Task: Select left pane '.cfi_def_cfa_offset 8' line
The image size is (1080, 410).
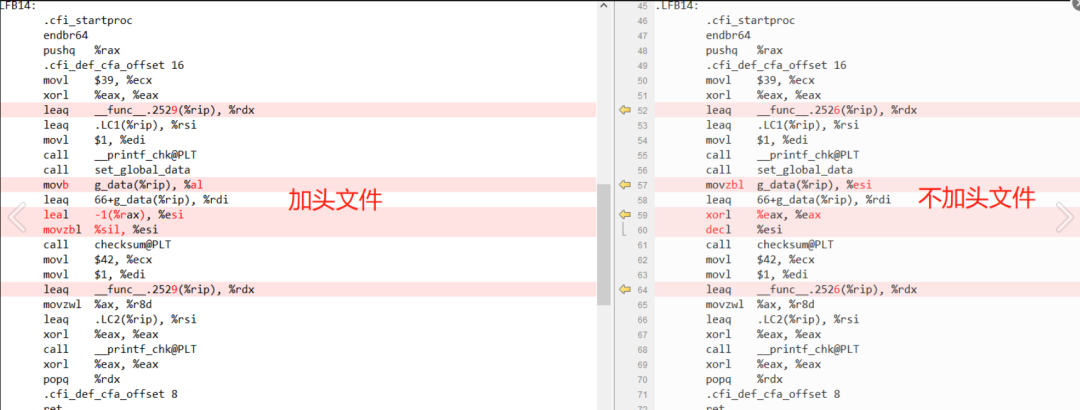Action: [x=110, y=394]
